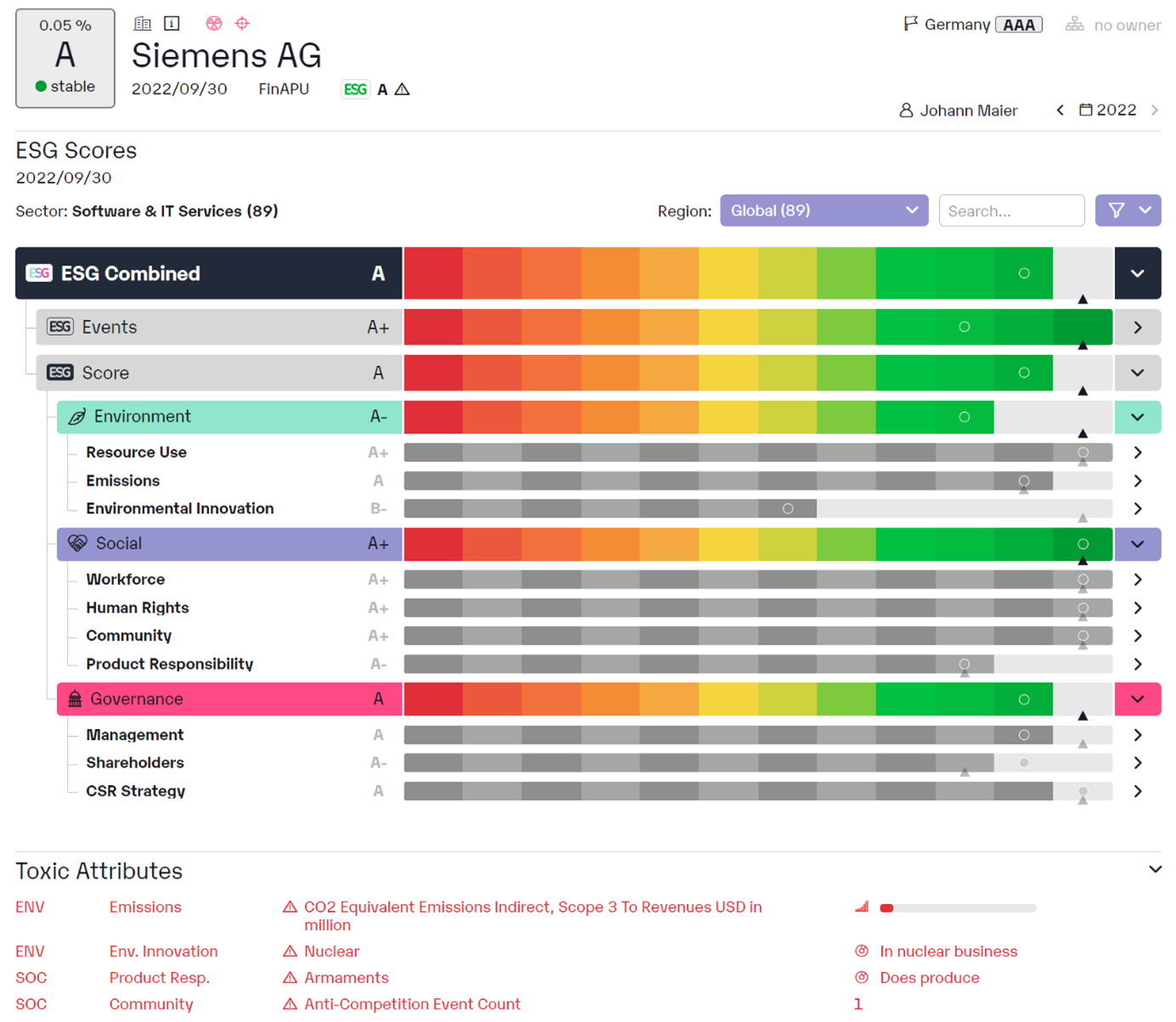Screen dimensions: 1176x1022
Task: Collapse the Governance section chevron
Action: (x=1138, y=699)
